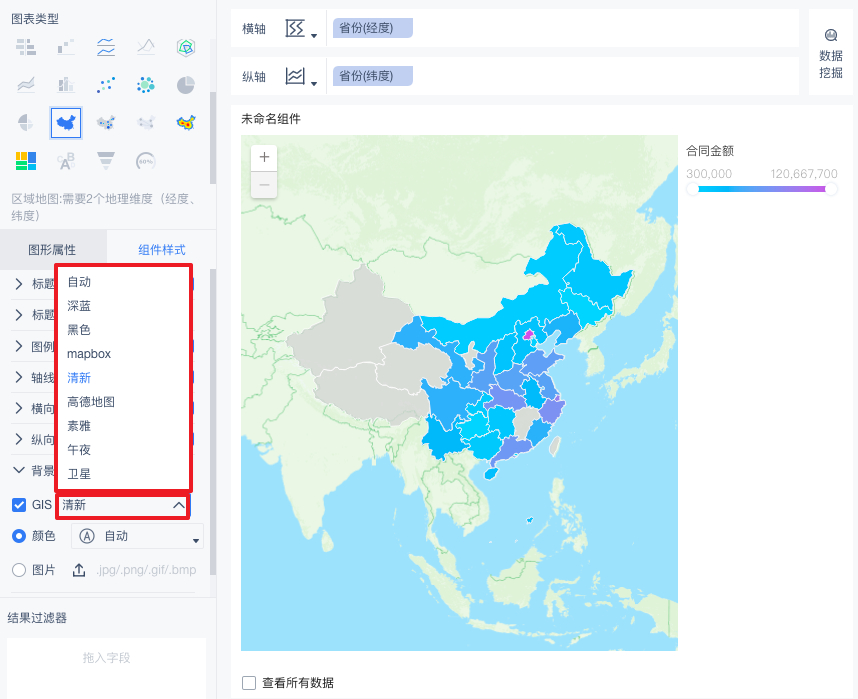Click the 省份(经度) field pill

pyautogui.click(x=373, y=28)
